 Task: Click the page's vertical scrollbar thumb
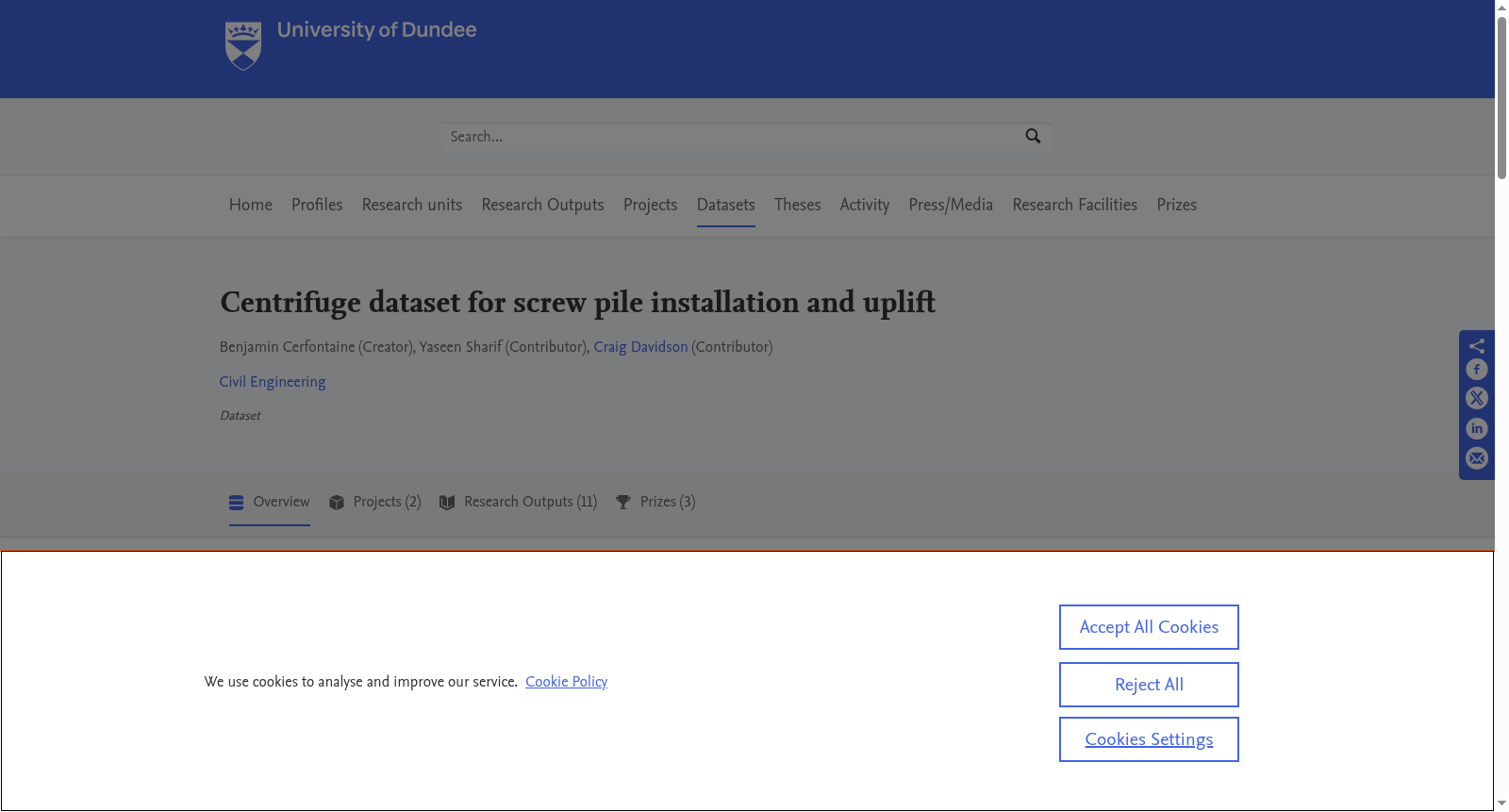tap(1501, 97)
